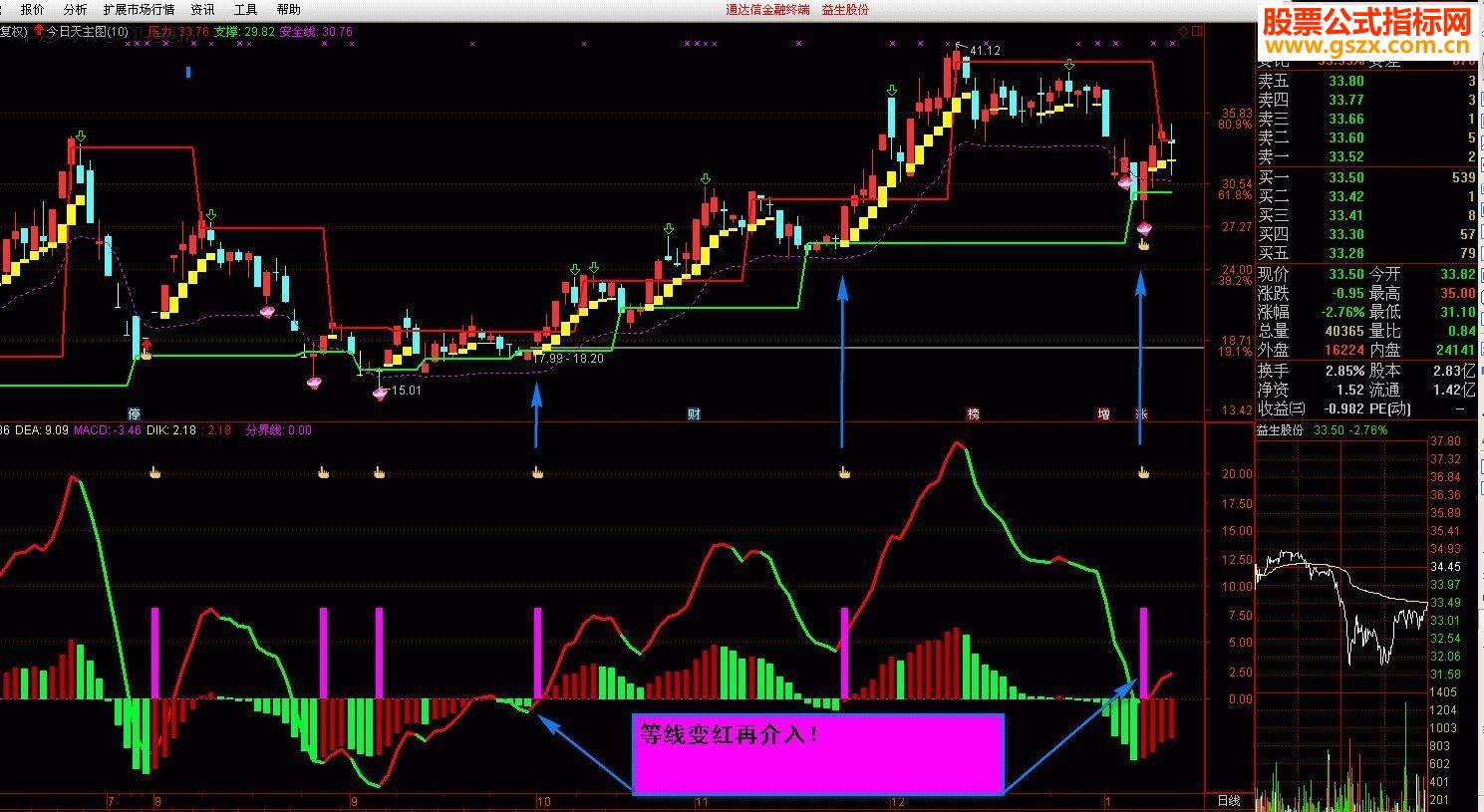Image resolution: width=1484 pixels, height=812 pixels.
Task: Click the MACD: -3.46 readout
Action: tap(108, 430)
